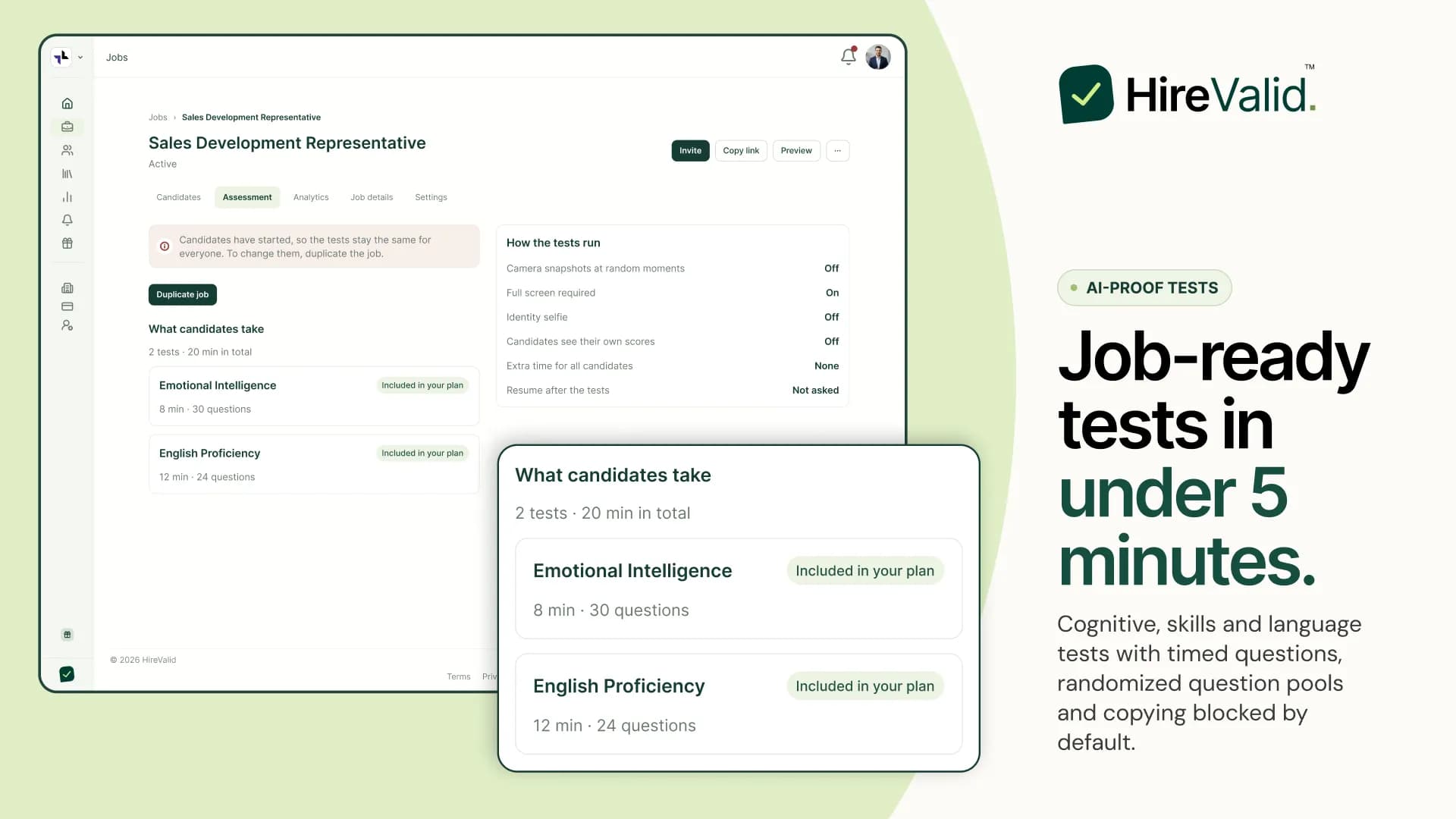Open the small English Proficiency test card

(314, 464)
